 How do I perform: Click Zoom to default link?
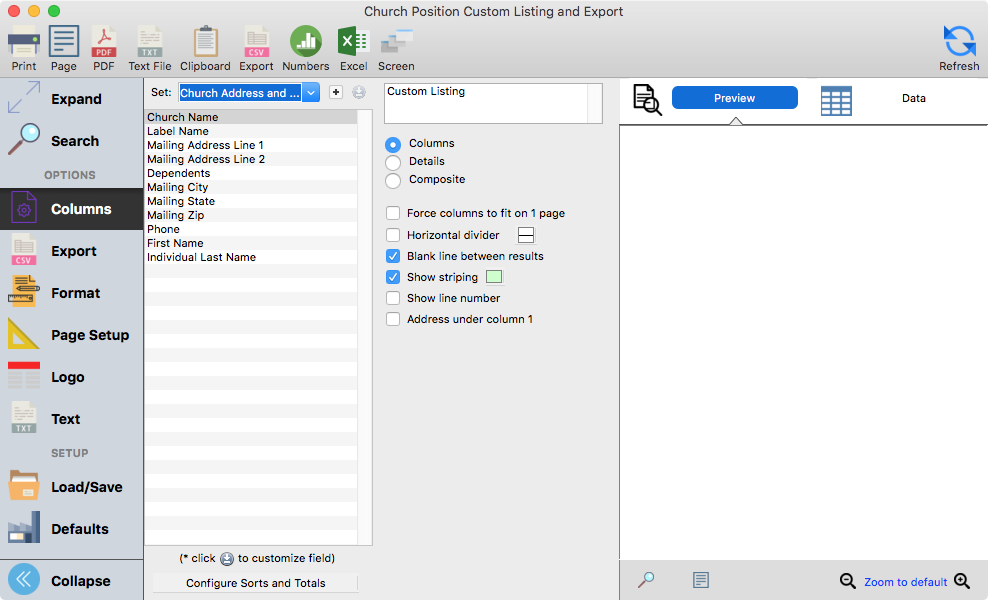coord(905,582)
